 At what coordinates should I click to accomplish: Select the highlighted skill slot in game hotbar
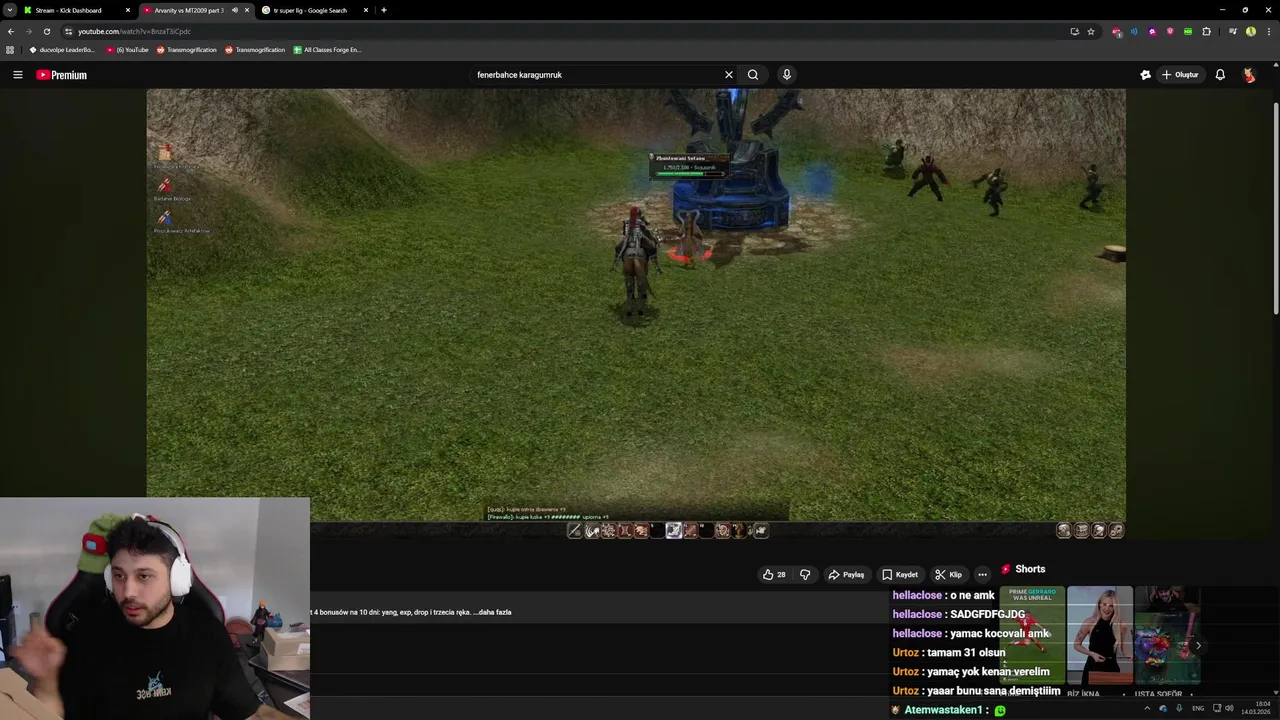[674, 531]
